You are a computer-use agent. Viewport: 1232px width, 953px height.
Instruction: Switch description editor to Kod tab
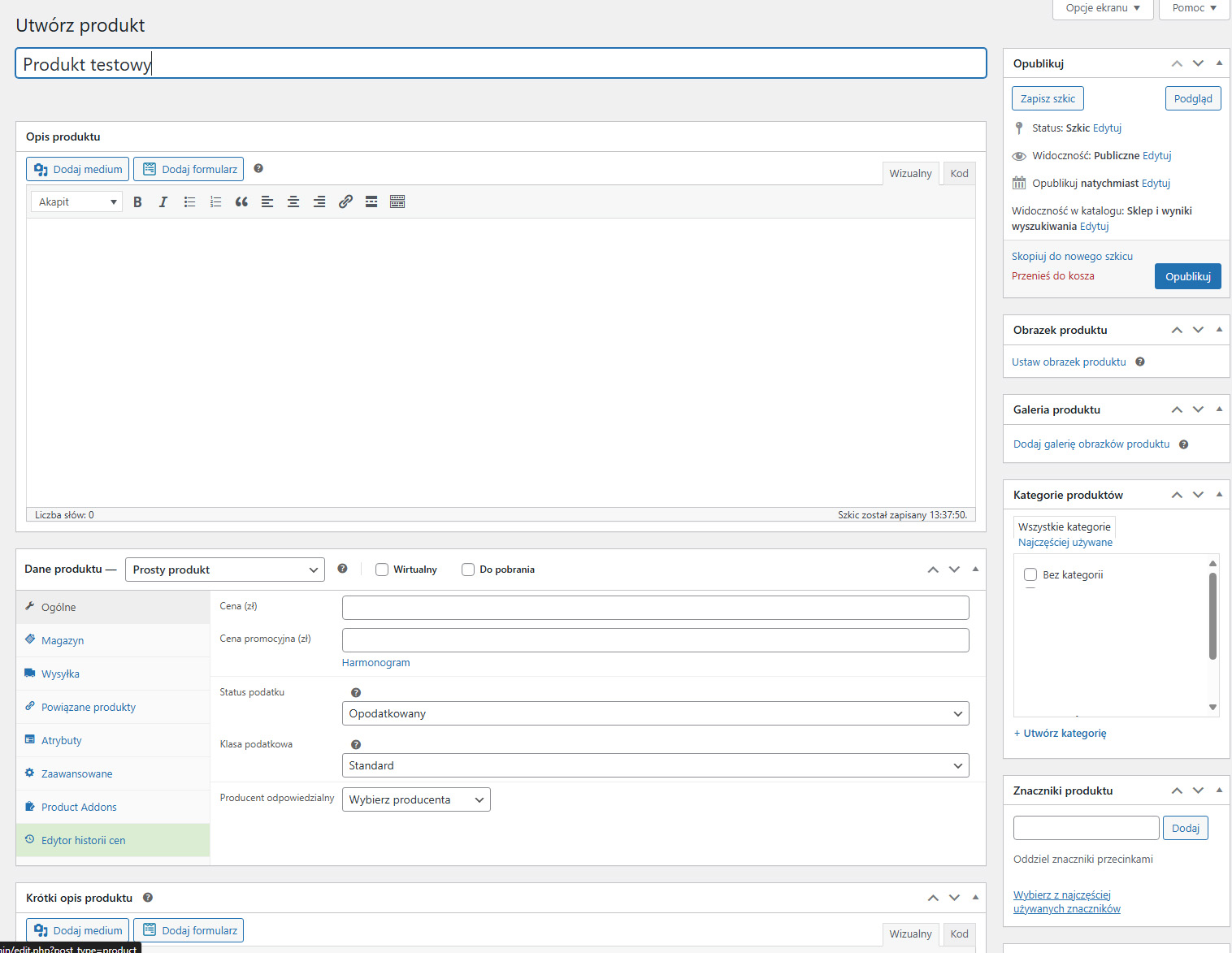959,173
